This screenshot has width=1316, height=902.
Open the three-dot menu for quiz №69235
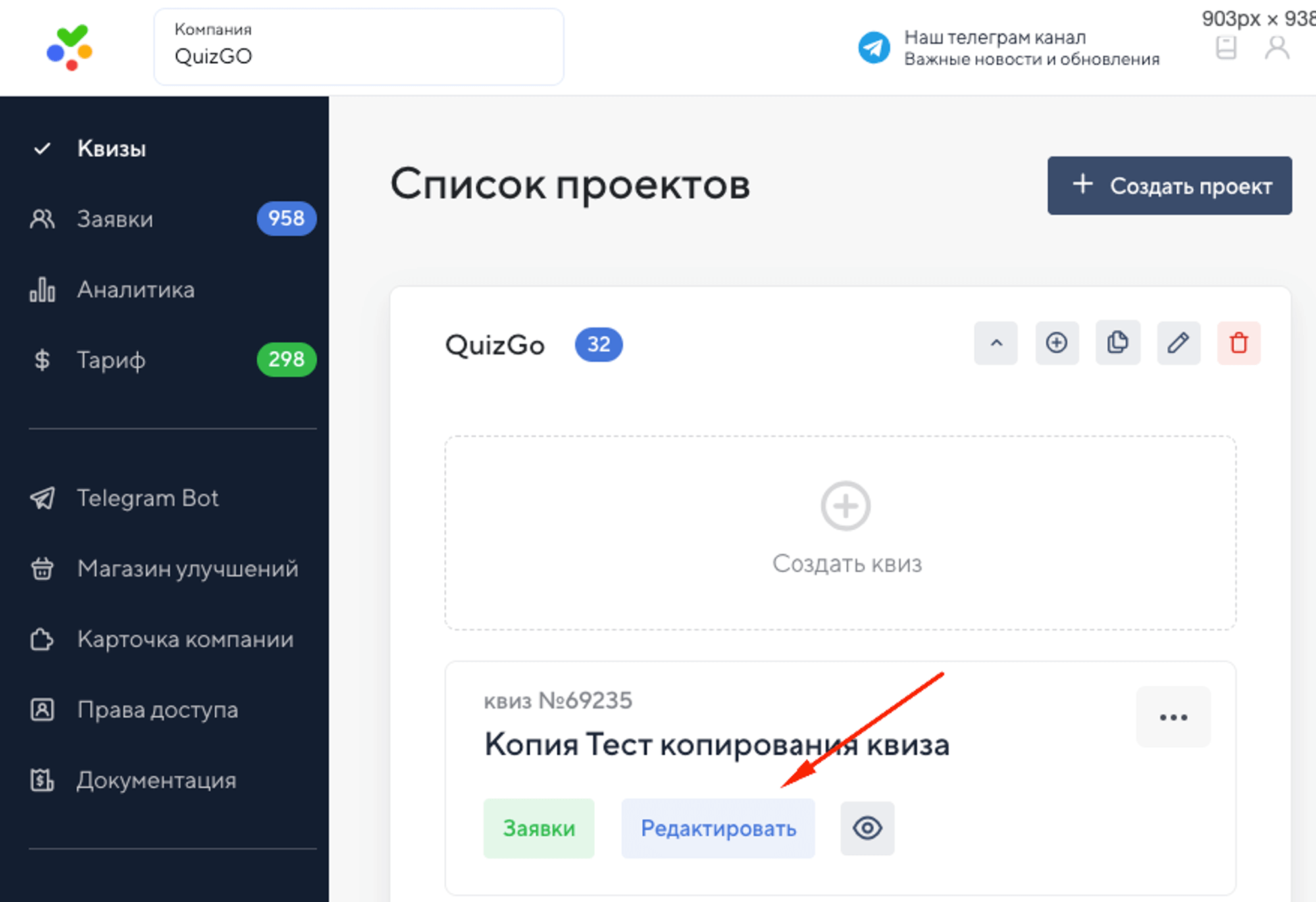point(1173,717)
